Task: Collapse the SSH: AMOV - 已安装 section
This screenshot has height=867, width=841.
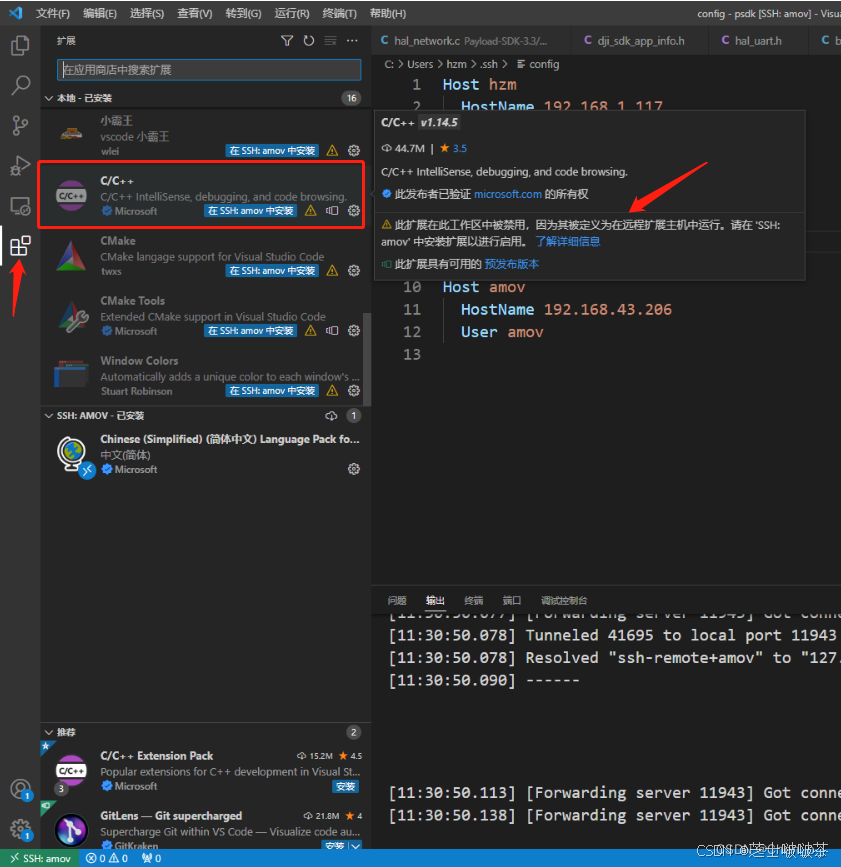Action: click(x=49, y=416)
